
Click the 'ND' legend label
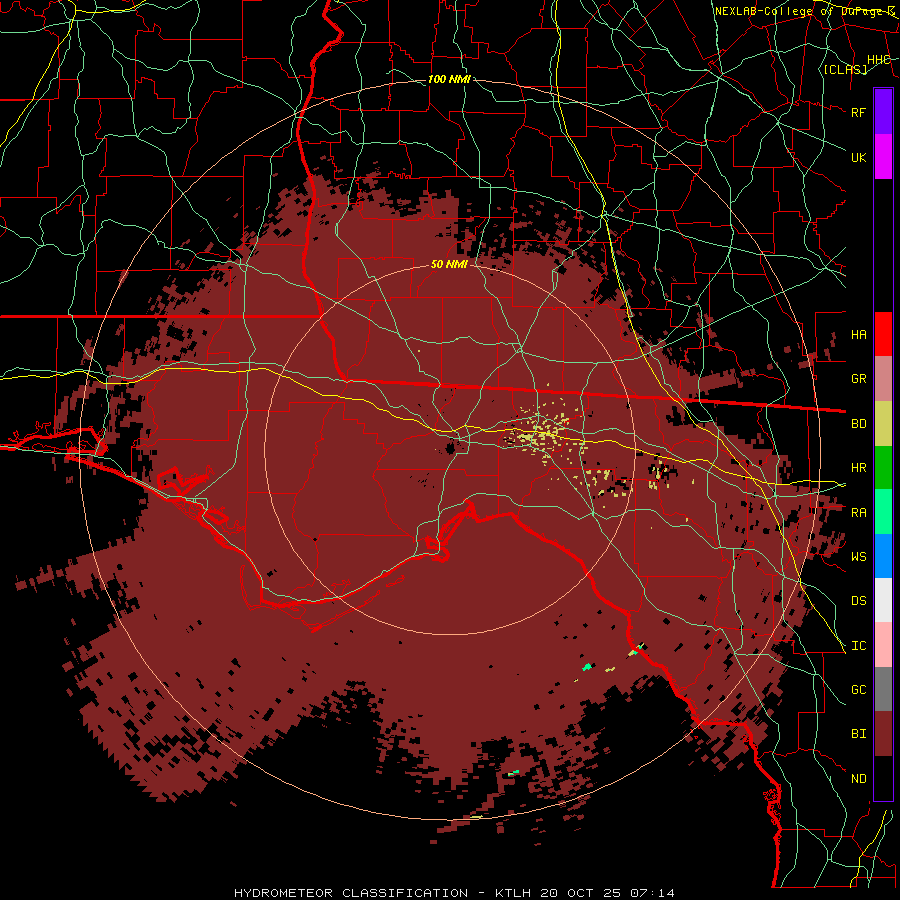[858, 779]
